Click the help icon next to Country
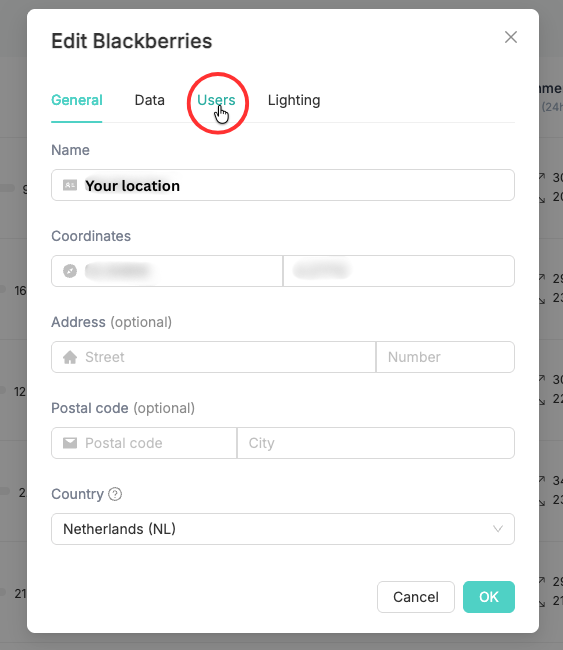Viewport: 563px width, 650px height. point(115,494)
